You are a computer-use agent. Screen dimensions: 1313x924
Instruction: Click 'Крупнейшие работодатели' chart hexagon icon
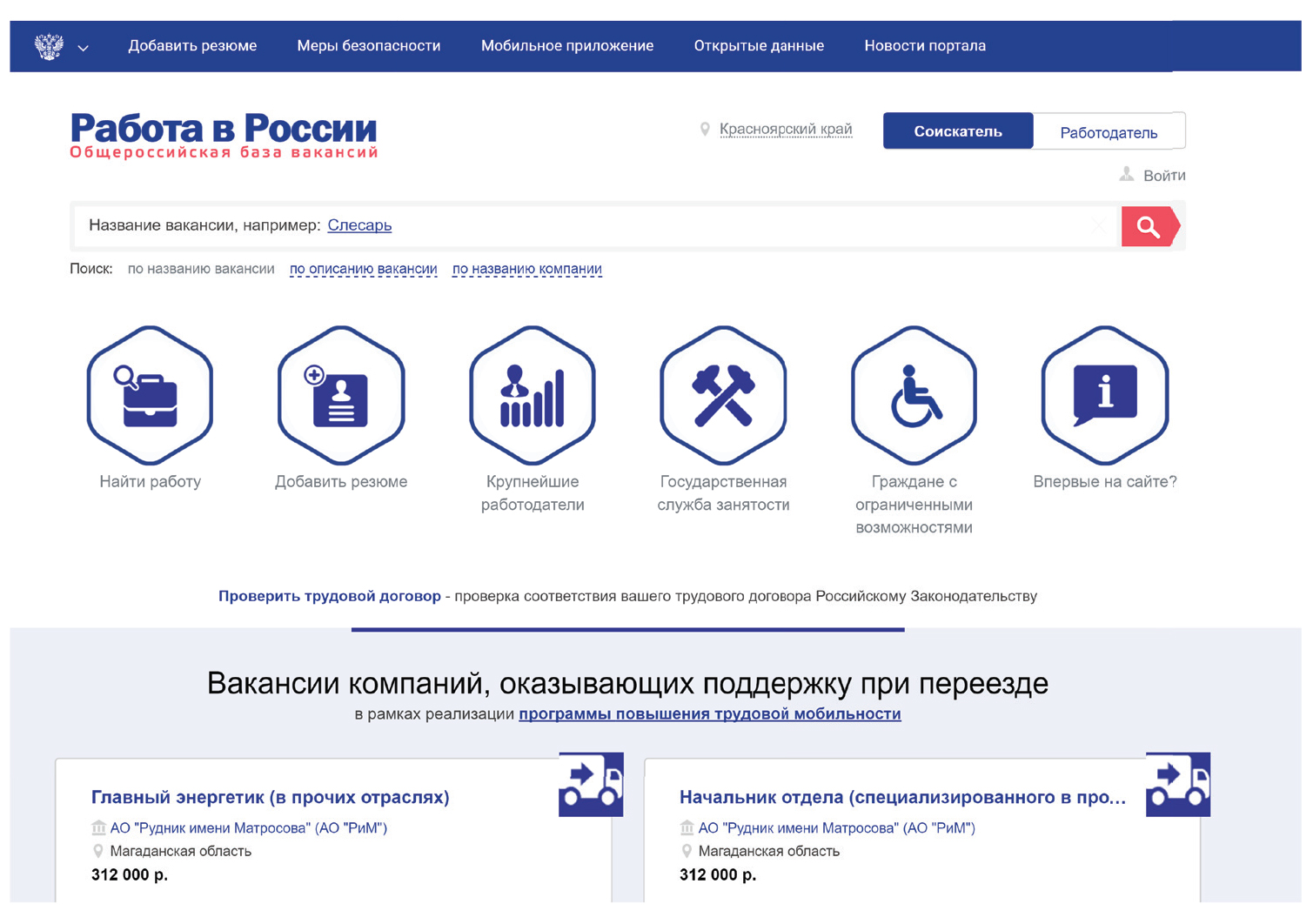[x=533, y=395]
